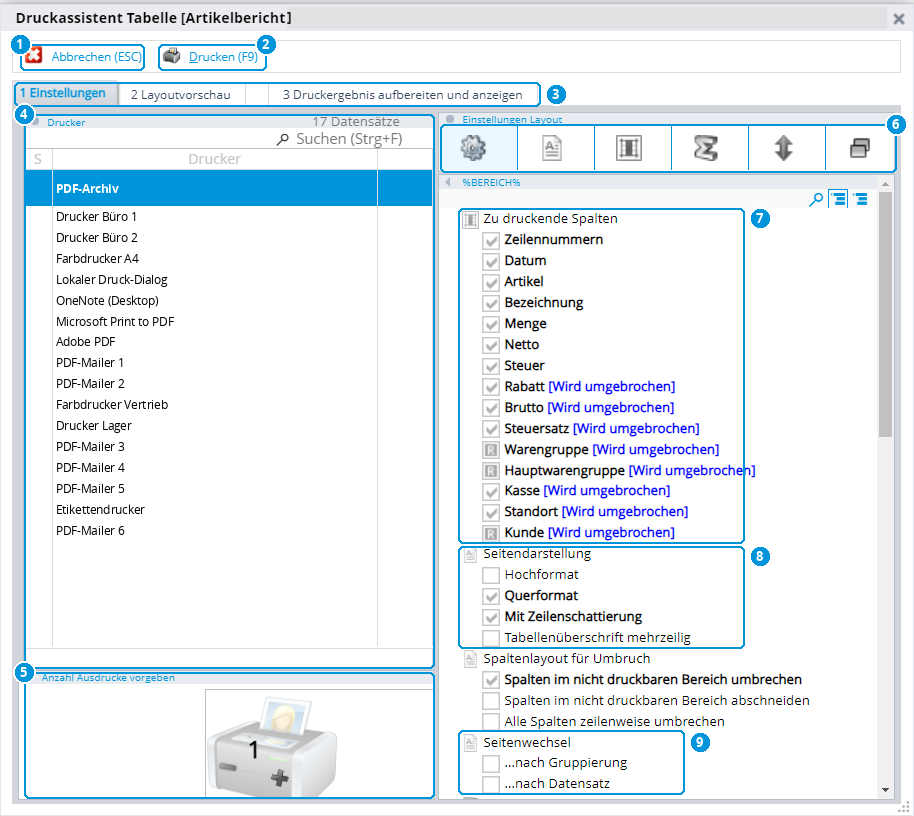Collapse the Seitendarstellung group

click(x=470, y=554)
